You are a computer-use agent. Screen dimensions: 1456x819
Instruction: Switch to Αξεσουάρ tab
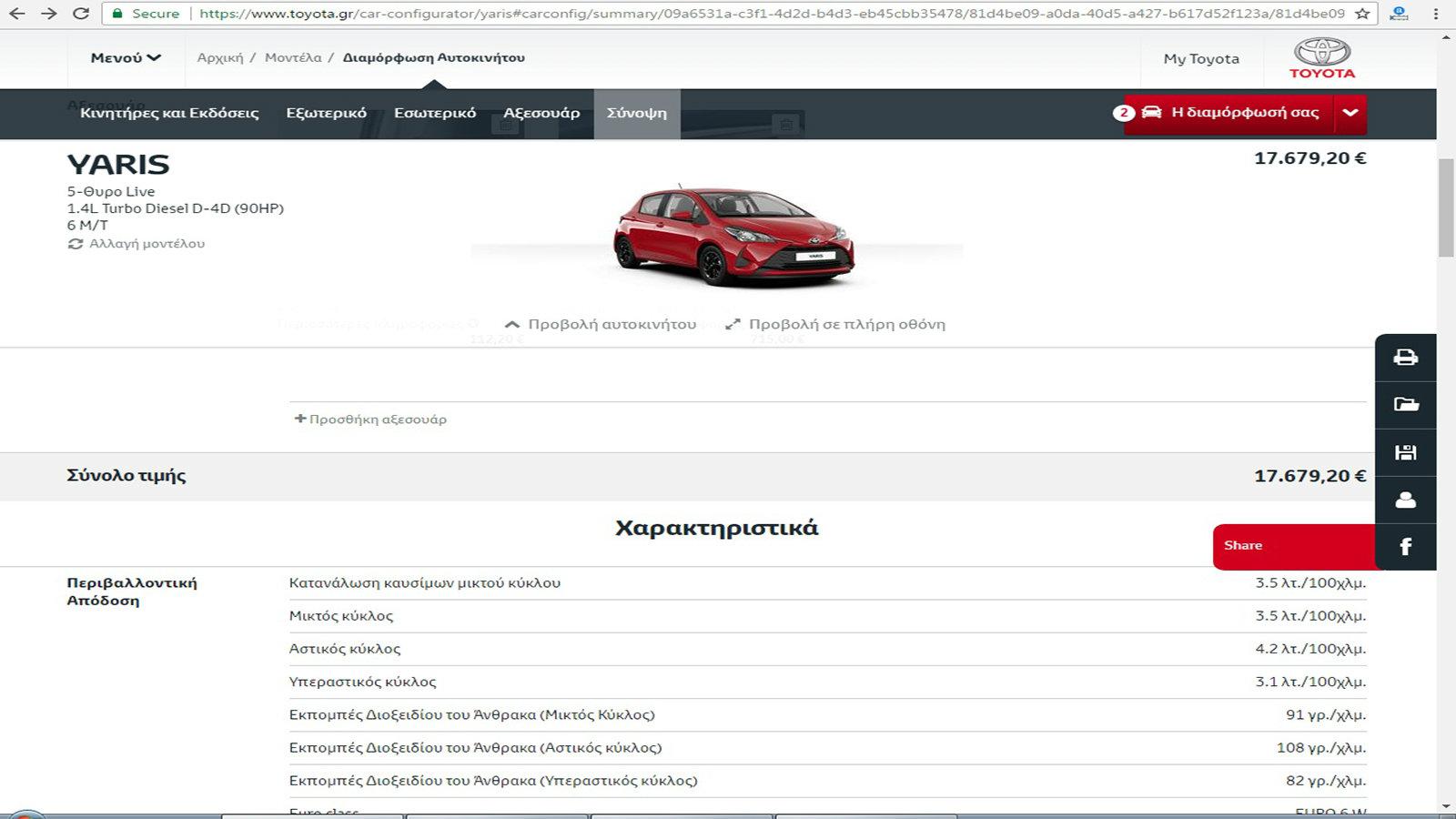pyautogui.click(x=541, y=113)
